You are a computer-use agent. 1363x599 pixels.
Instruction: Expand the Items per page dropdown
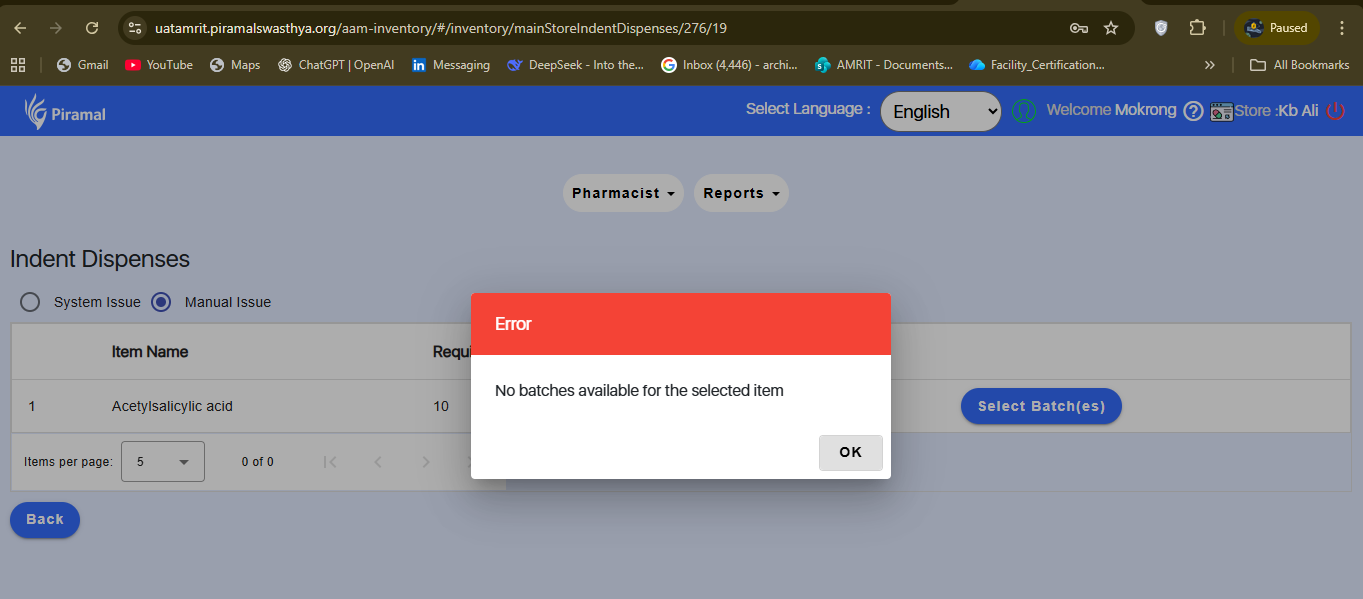[163, 462]
